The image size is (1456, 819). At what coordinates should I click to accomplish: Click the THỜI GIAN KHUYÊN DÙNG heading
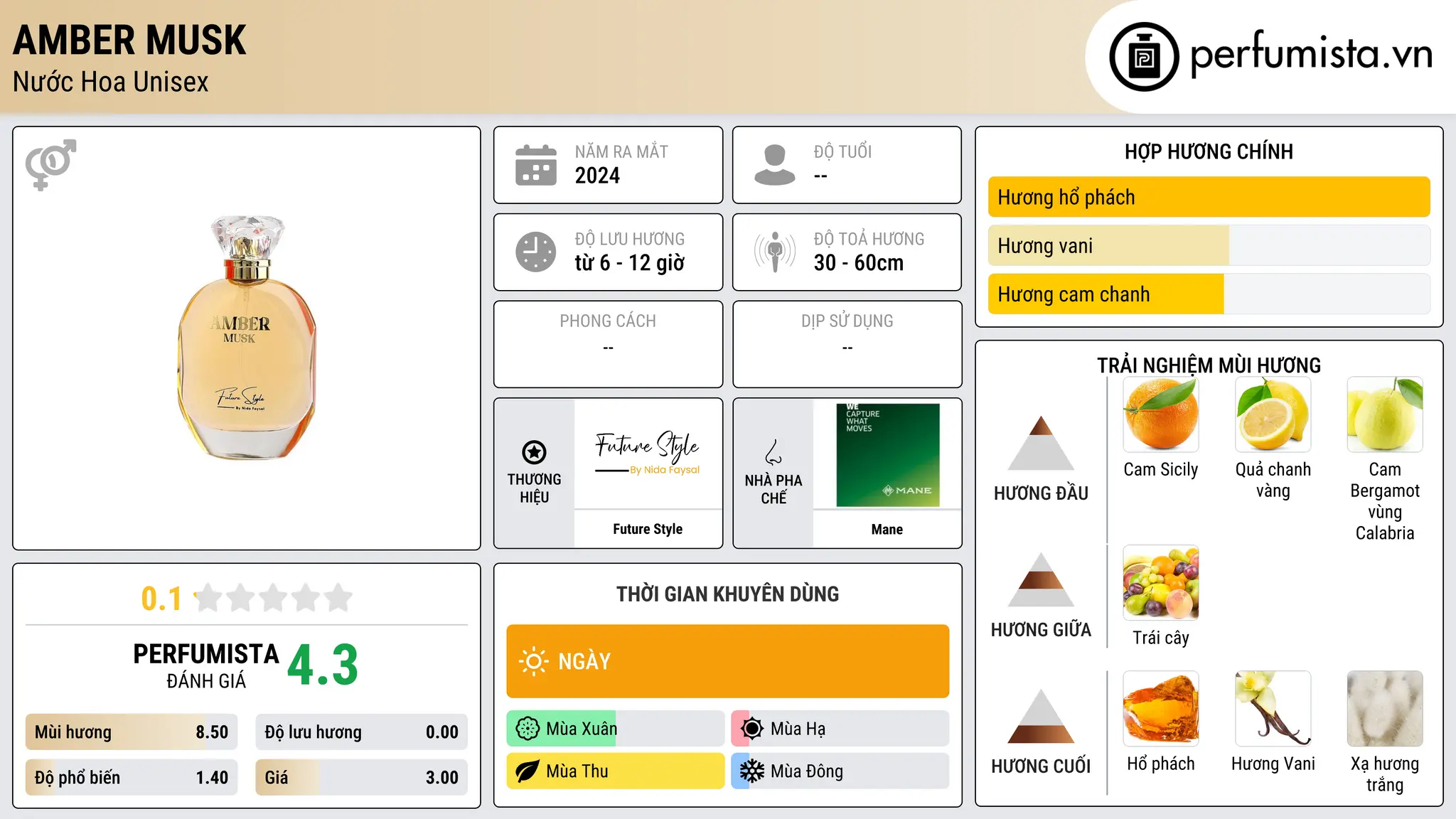coord(728,594)
